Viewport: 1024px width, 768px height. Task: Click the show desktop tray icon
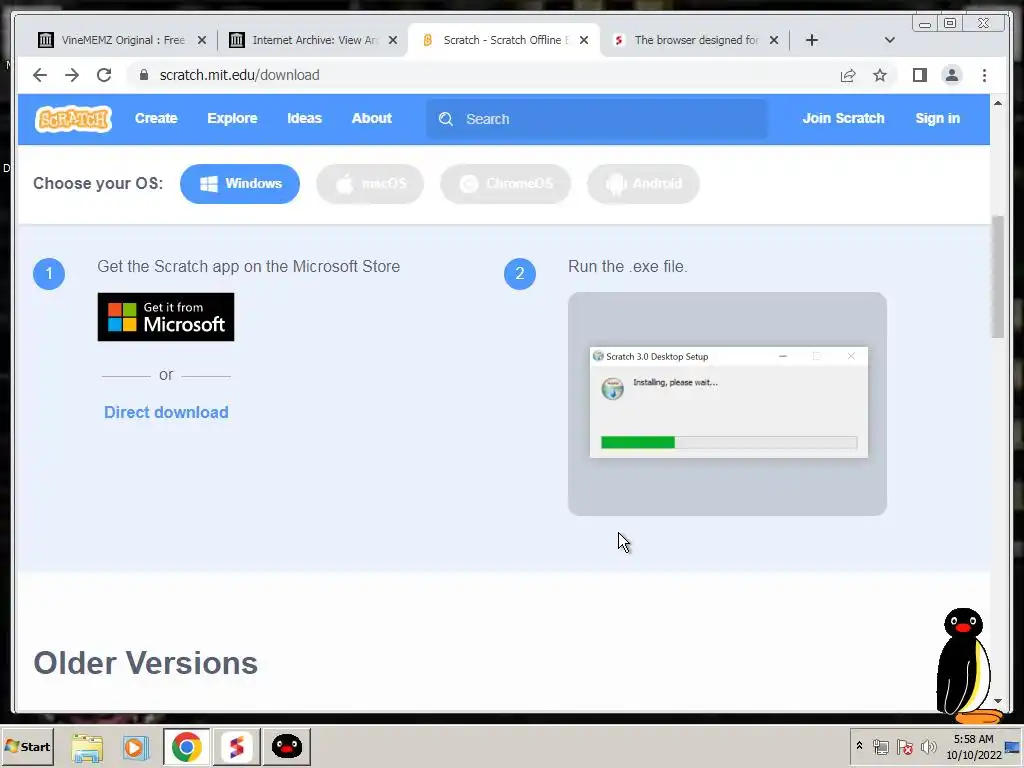1014,747
